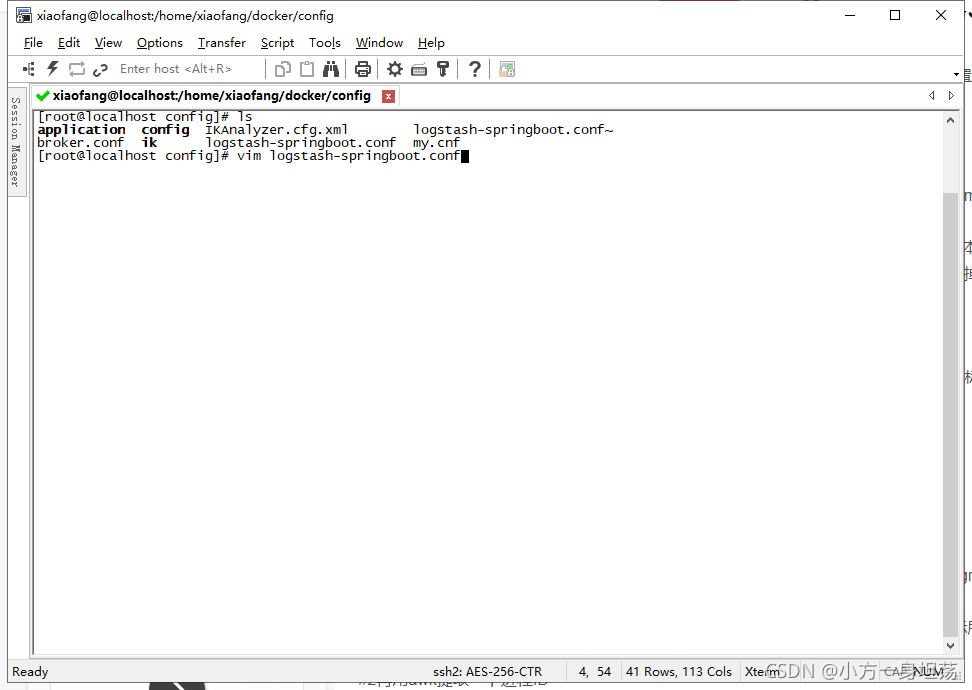This screenshot has width=972, height=690.
Task: Open the Session Manager toolbar icon
Action: 29,69
